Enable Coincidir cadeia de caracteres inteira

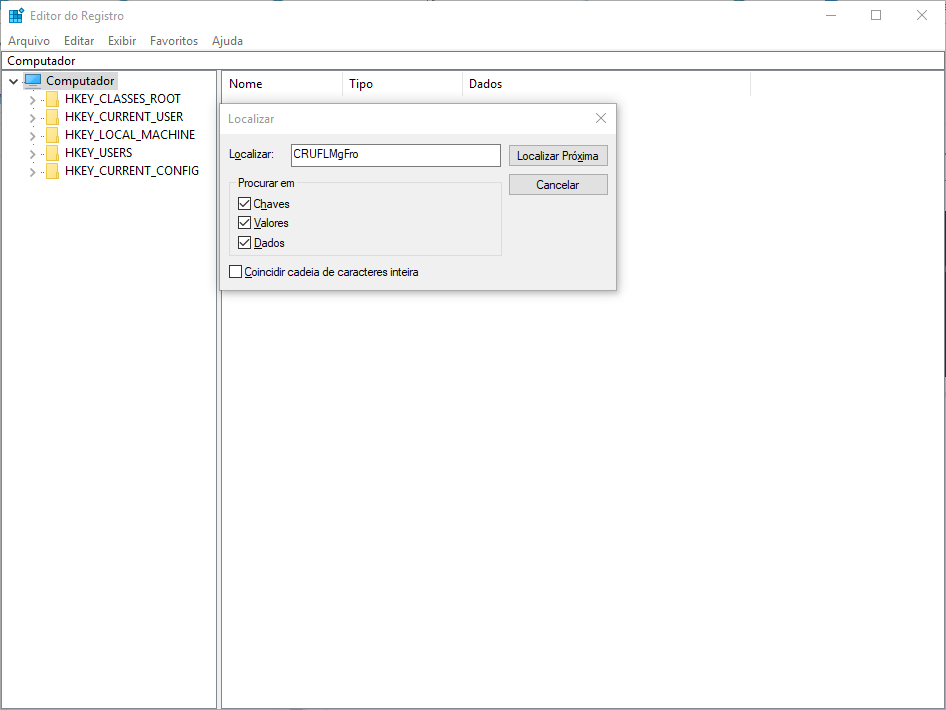[x=235, y=271]
